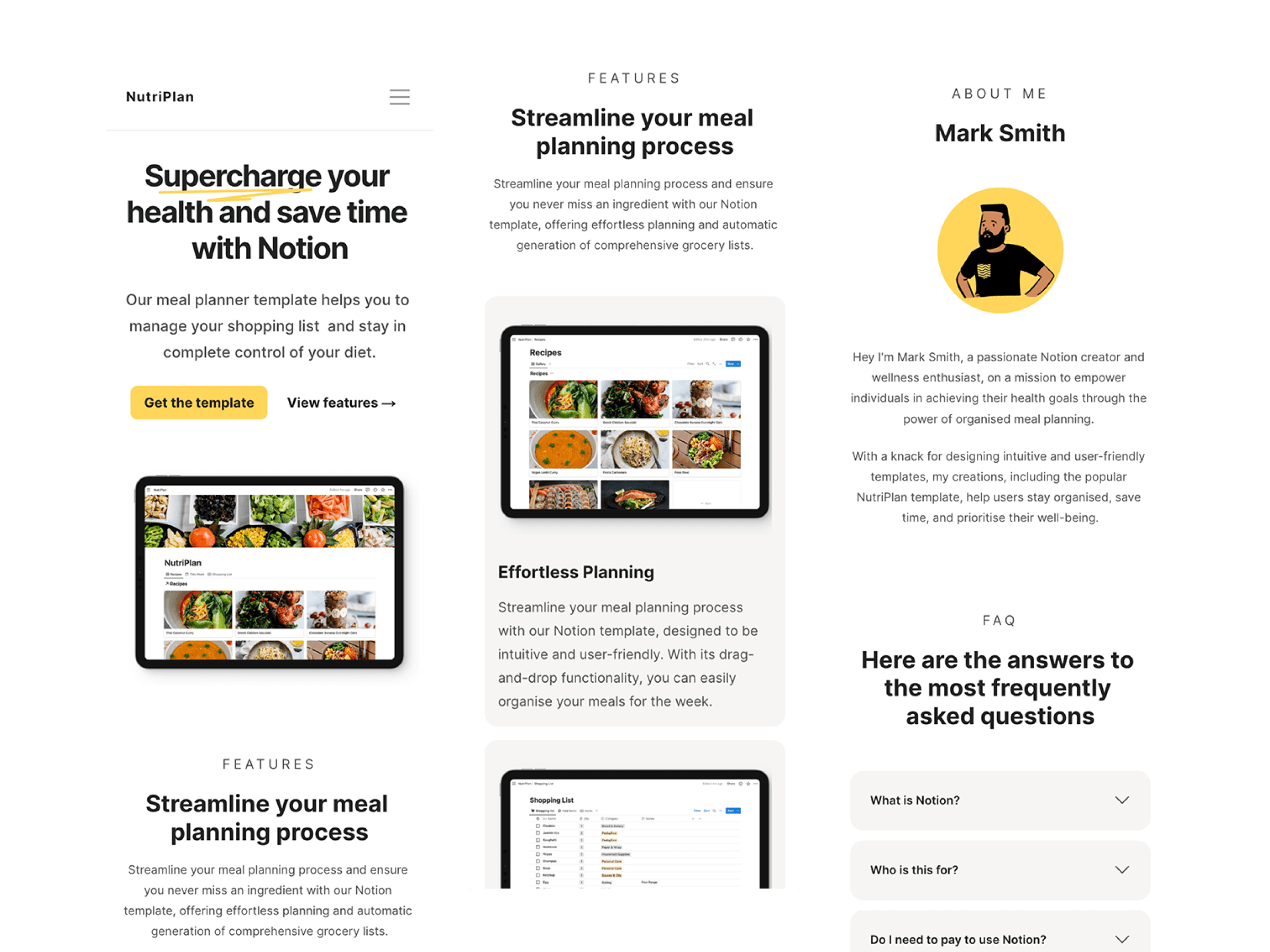Screen dimensions: 1270x952
Task: Select the FEATURES section heading
Action: 634,79
